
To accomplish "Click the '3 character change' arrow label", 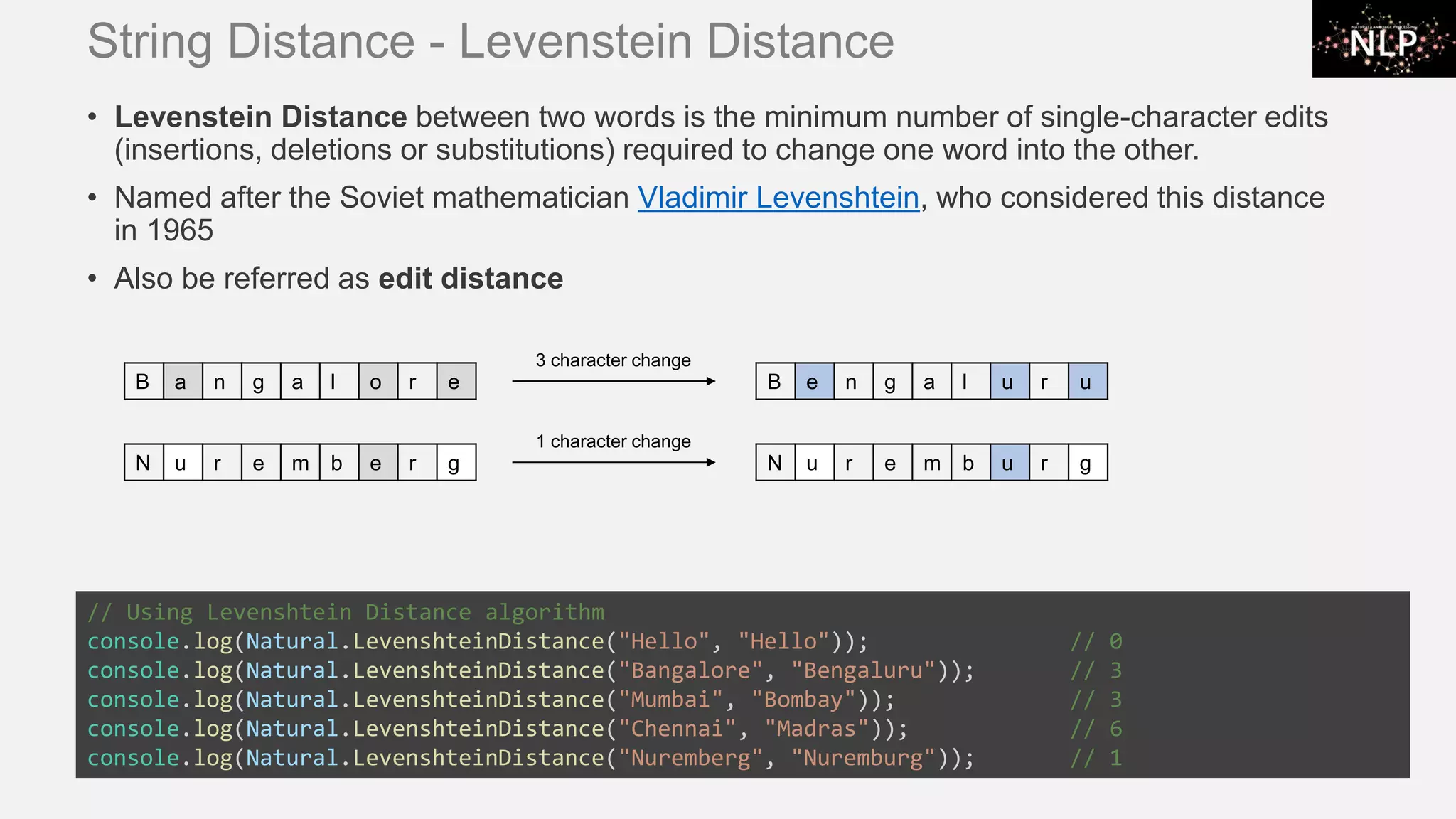I will point(613,360).
